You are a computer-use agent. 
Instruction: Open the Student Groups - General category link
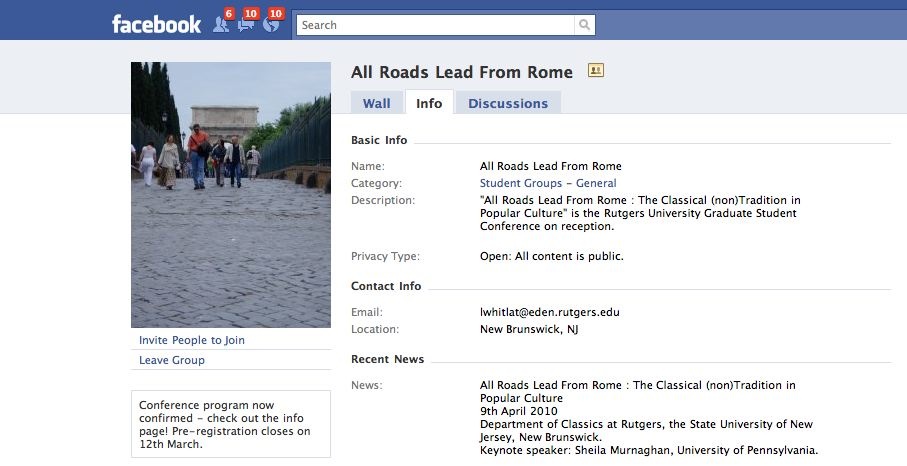coord(548,183)
